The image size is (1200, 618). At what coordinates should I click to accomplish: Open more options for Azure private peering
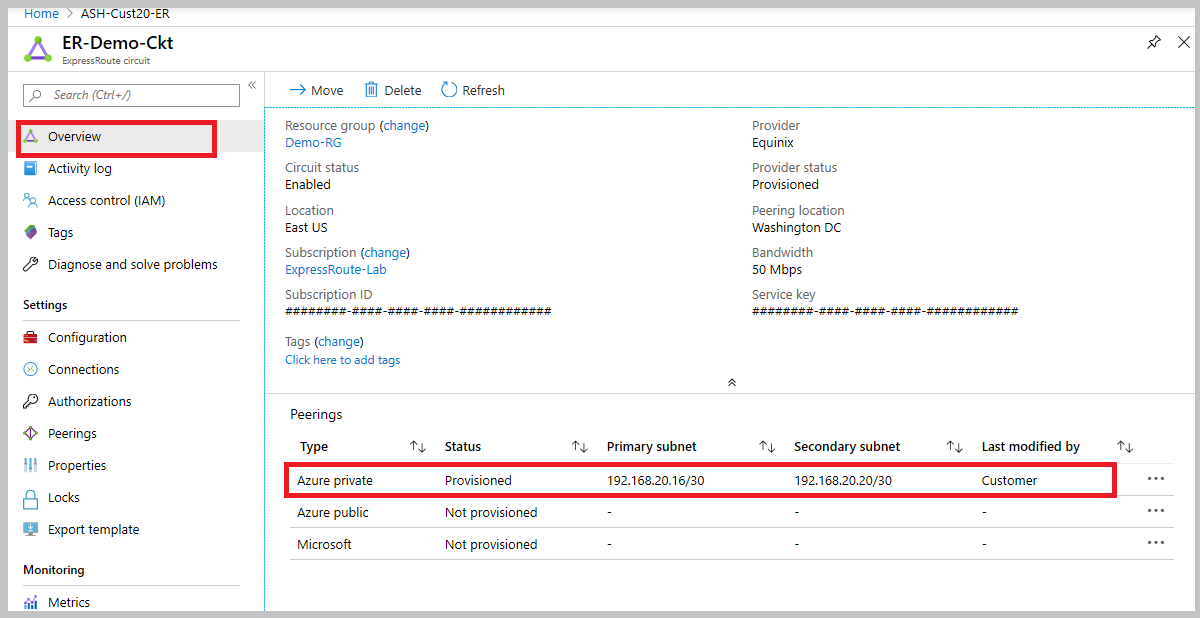(x=1156, y=479)
